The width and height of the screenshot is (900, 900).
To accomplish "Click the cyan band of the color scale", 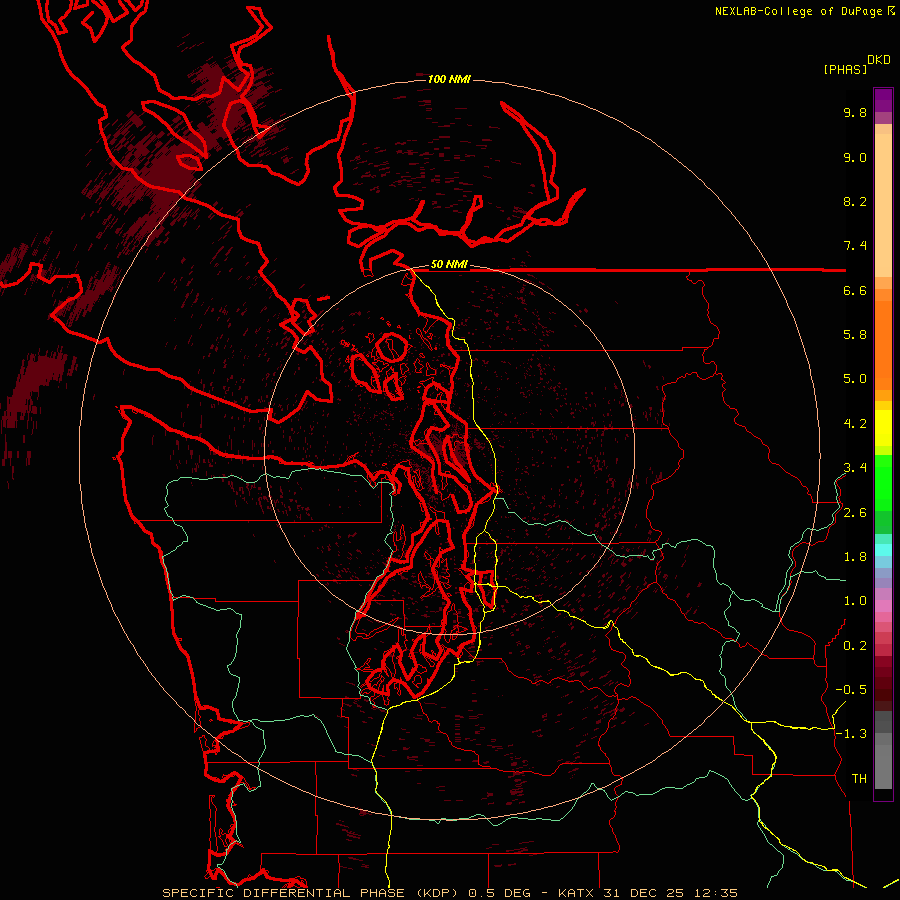I will 883,550.
